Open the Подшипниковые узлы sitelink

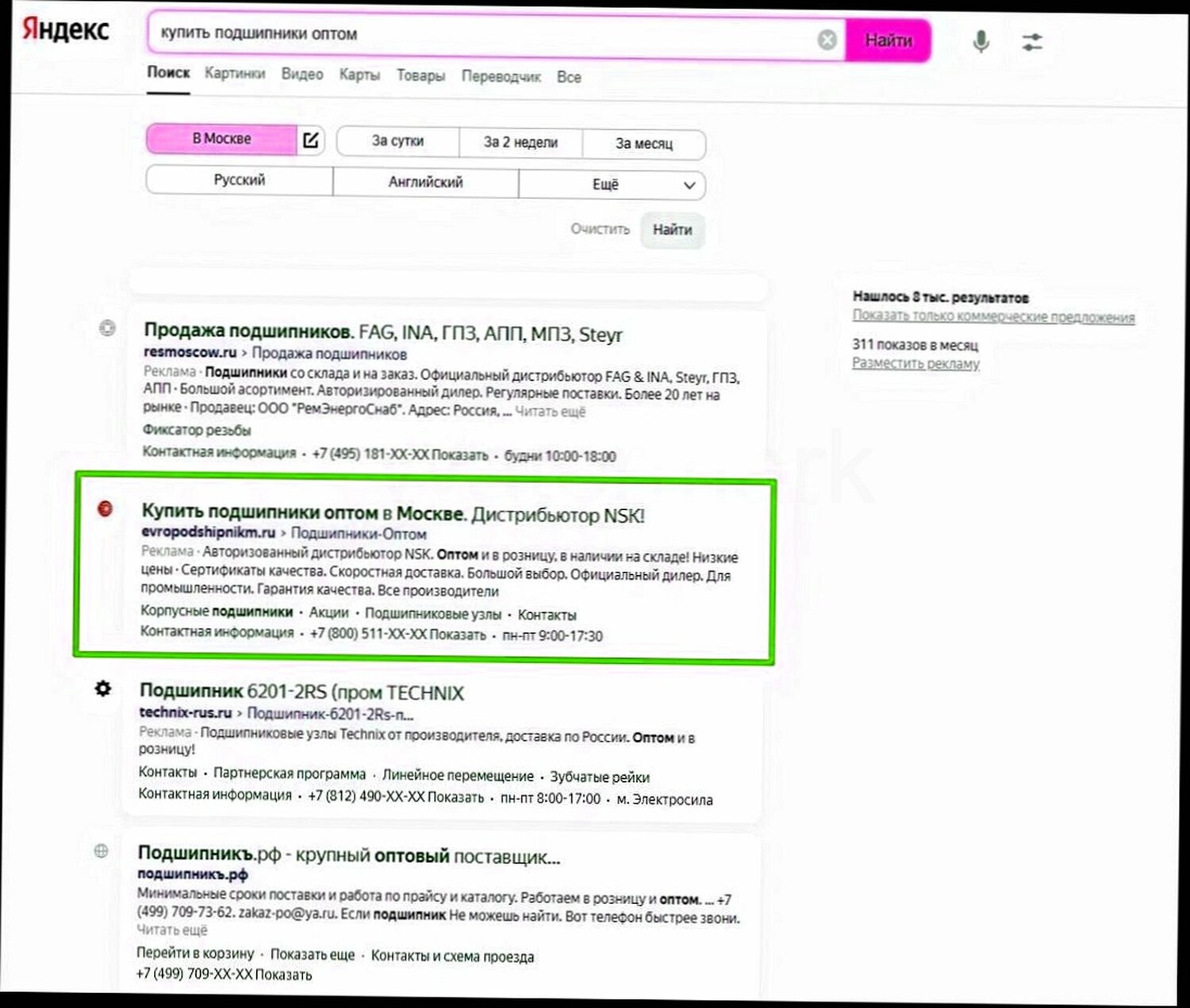[x=433, y=614]
